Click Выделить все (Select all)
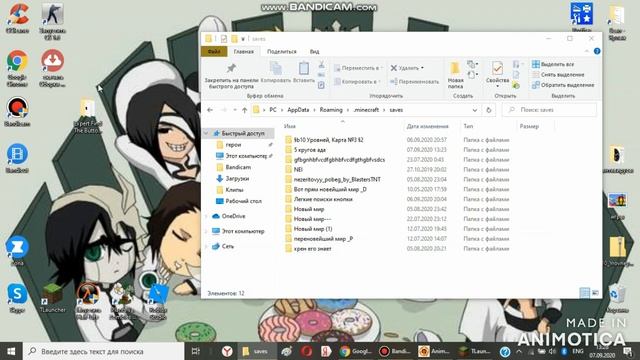 [x=553, y=64]
